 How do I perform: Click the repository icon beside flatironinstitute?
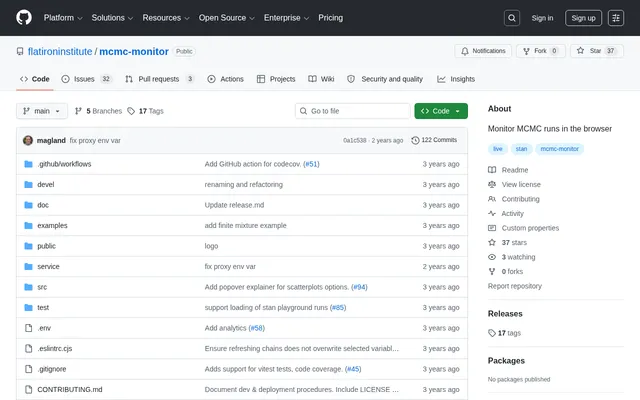click(20, 51)
